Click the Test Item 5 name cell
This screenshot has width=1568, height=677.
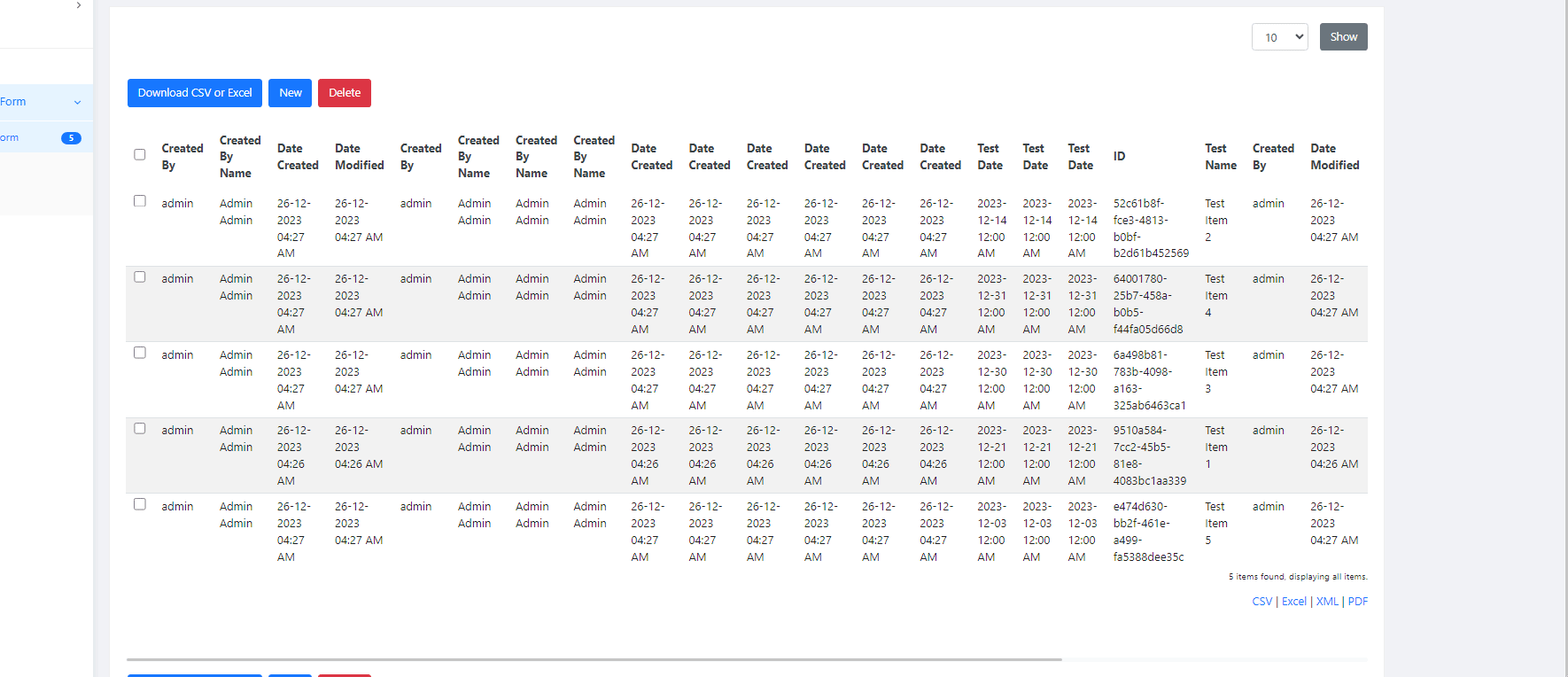[1216, 524]
